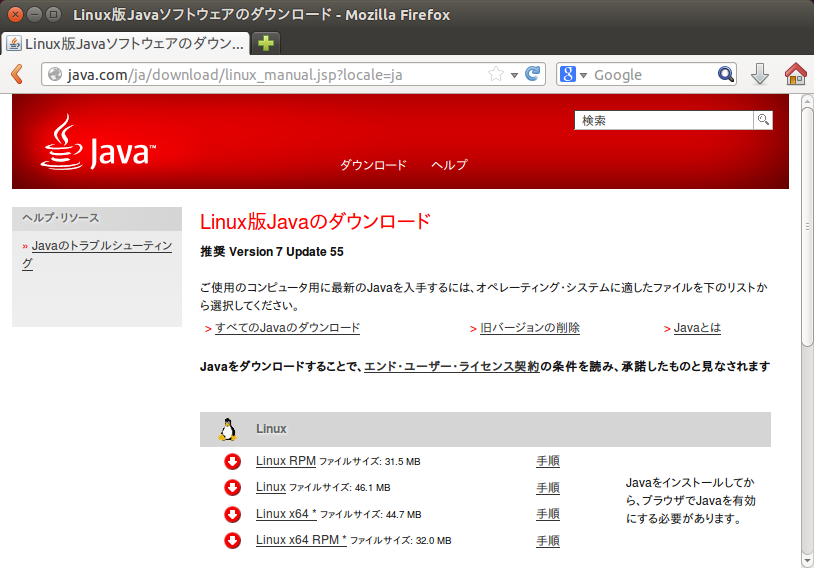Go to Firefox home page icon
Image resolution: width=814 pixels, height=568 pixels.
pyautogui.click(x=795, y=74)
